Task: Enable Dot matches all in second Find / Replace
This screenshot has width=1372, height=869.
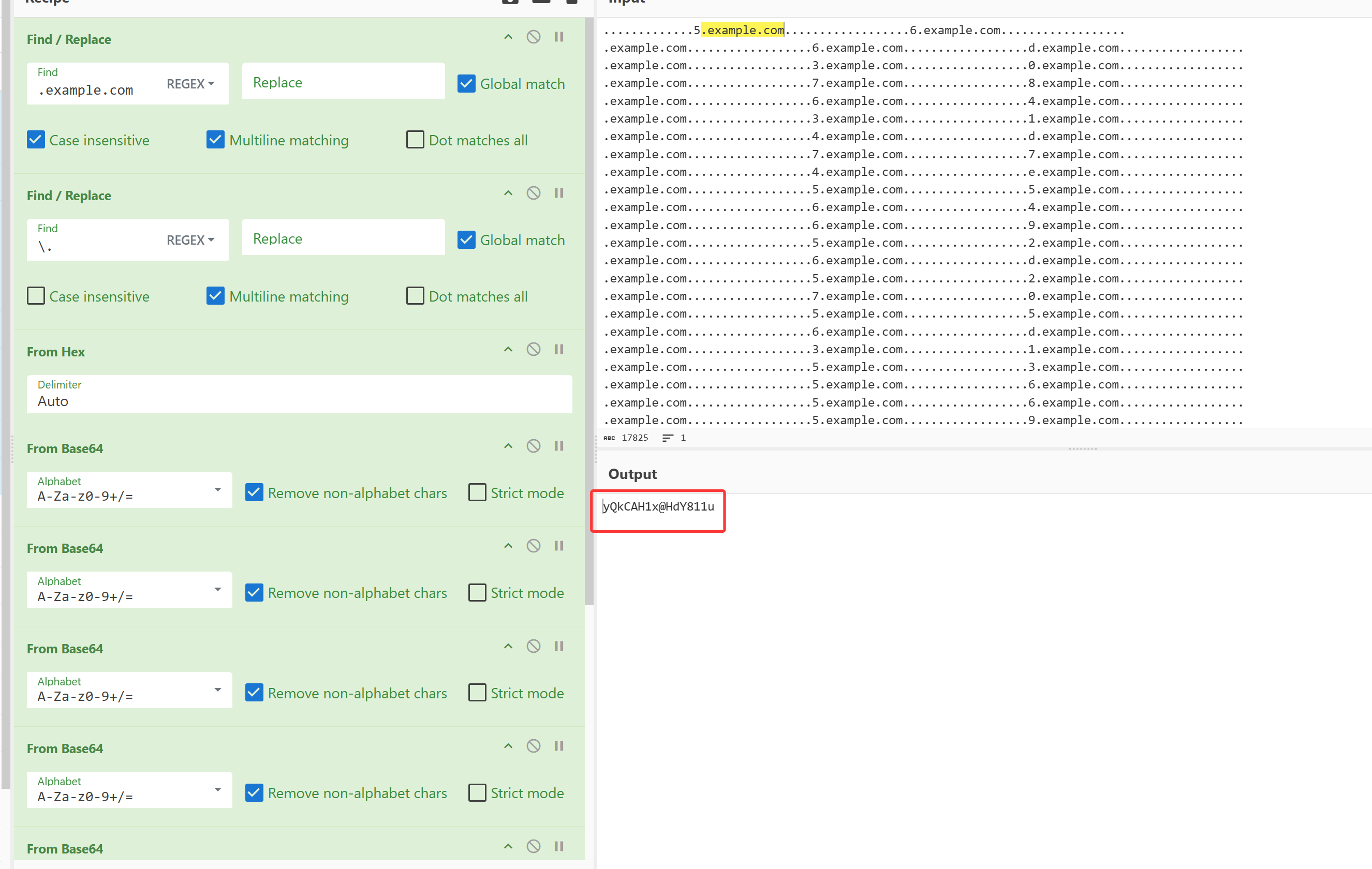Action: pos(415,296)
